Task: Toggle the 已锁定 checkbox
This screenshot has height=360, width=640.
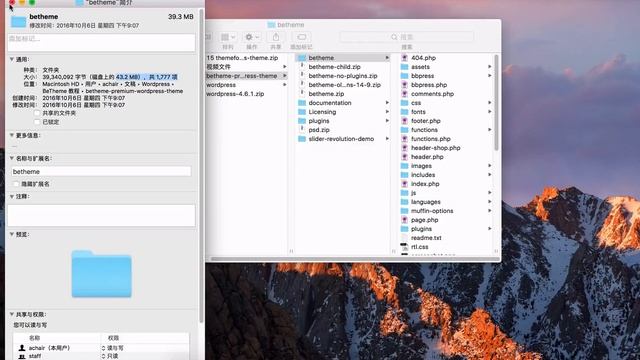Action: (x=37, y=122)
